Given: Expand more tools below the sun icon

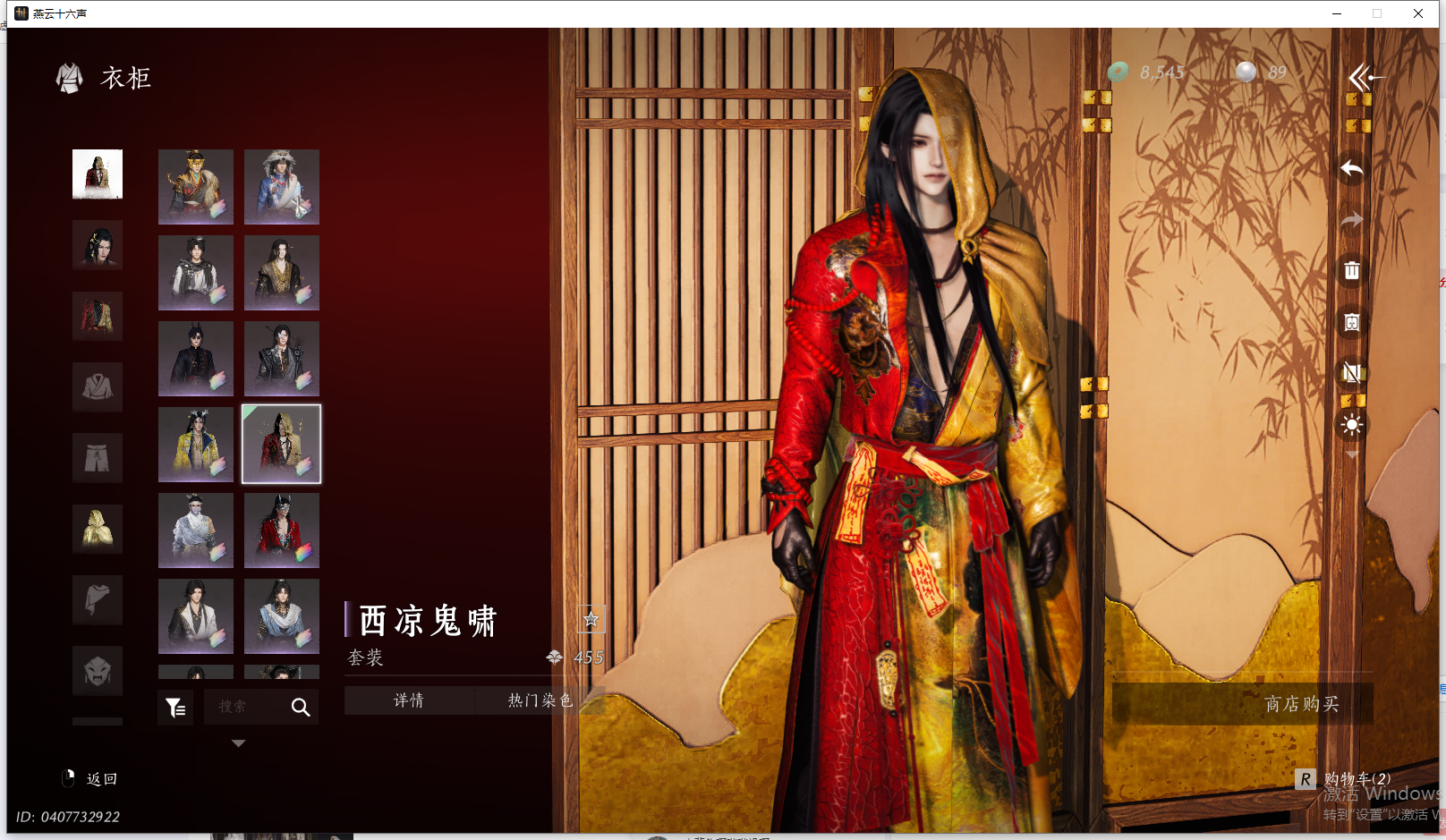Looking at the screenshot, I should click(1351, 455).
